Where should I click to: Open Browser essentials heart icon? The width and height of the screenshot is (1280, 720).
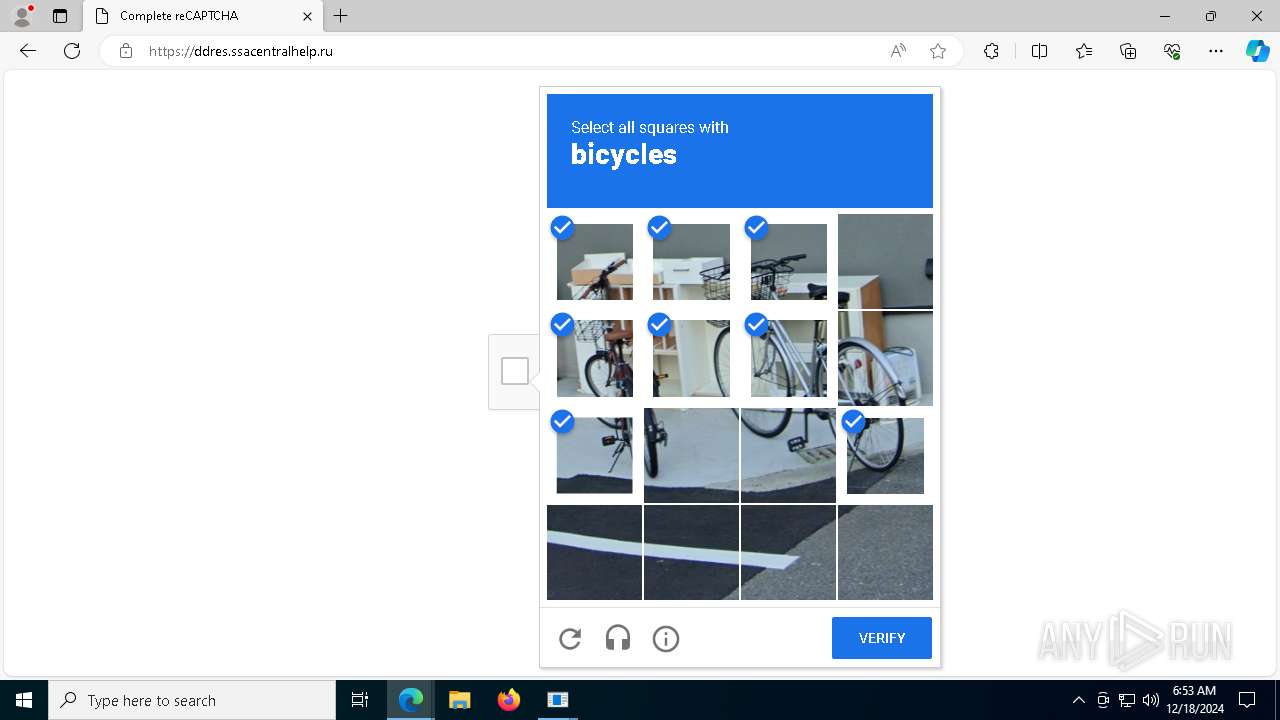click(x=1172, y=51)
